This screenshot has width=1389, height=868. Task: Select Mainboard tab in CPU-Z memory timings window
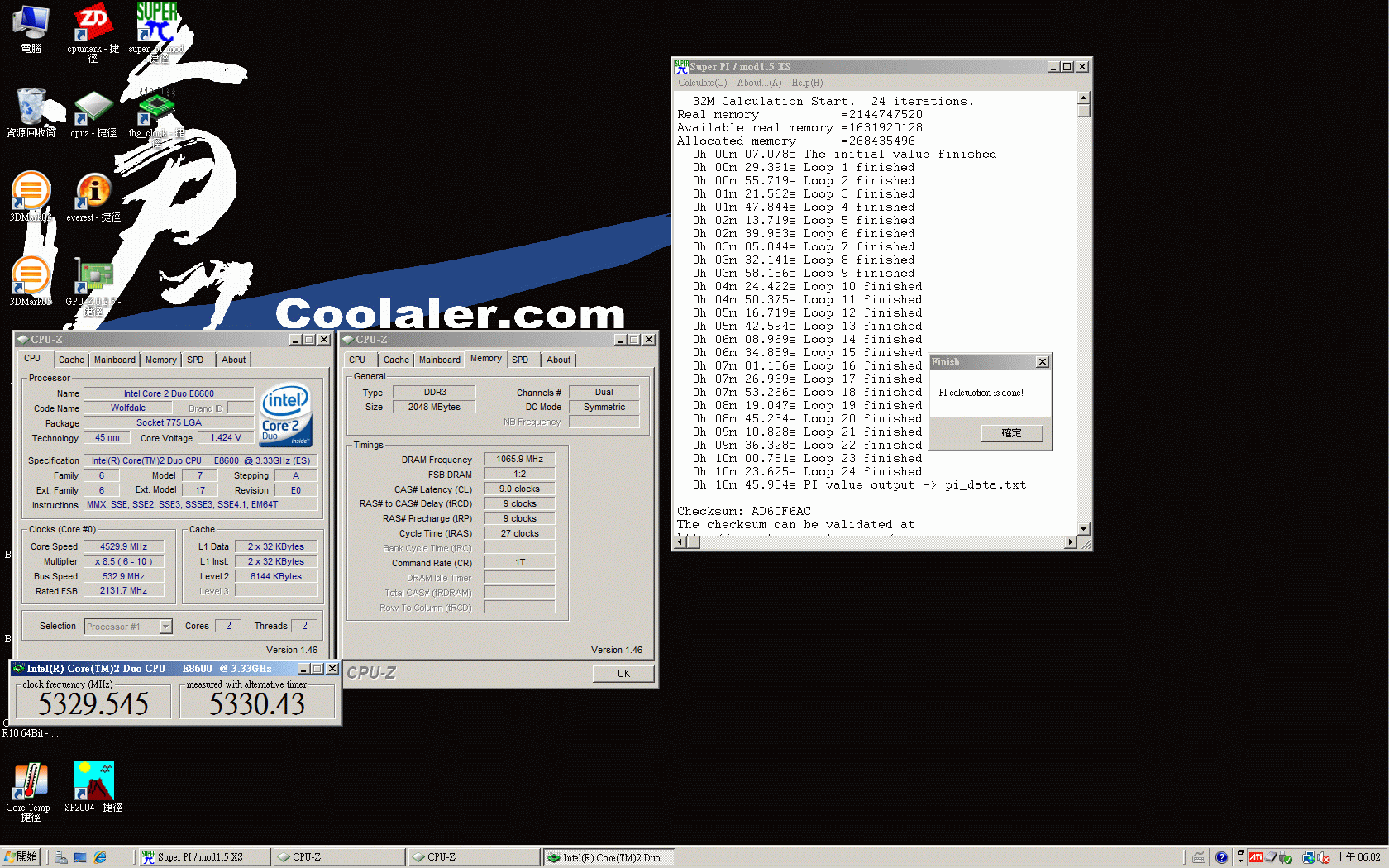point(439,360)
